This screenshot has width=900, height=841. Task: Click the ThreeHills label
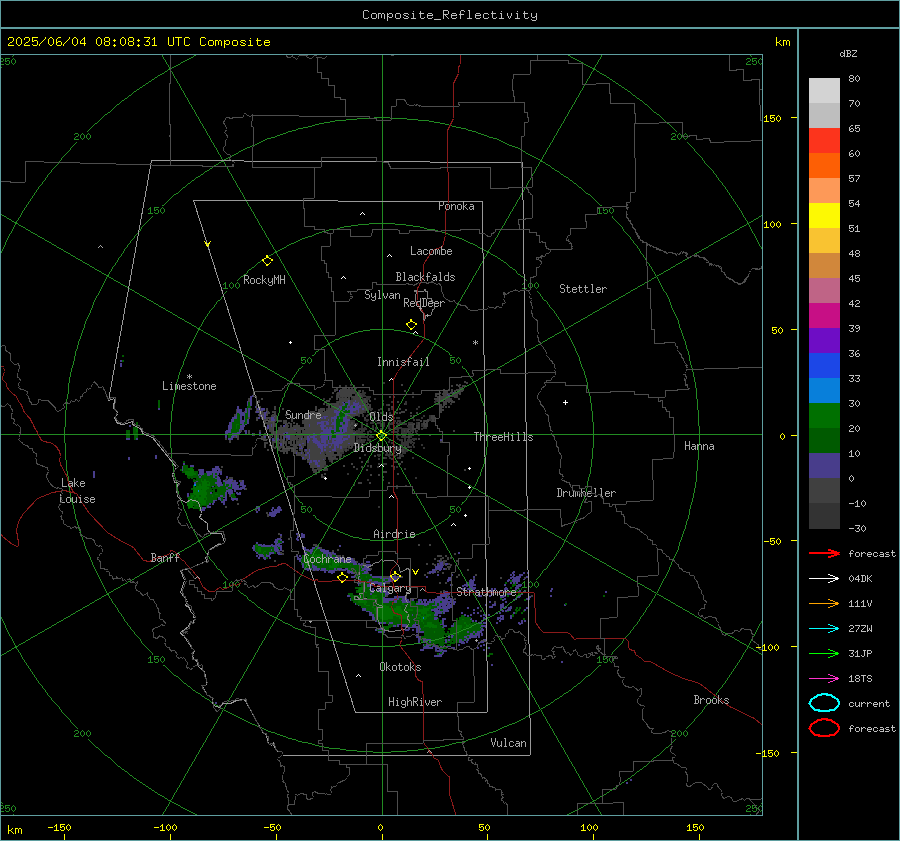(x=503, y=437)
